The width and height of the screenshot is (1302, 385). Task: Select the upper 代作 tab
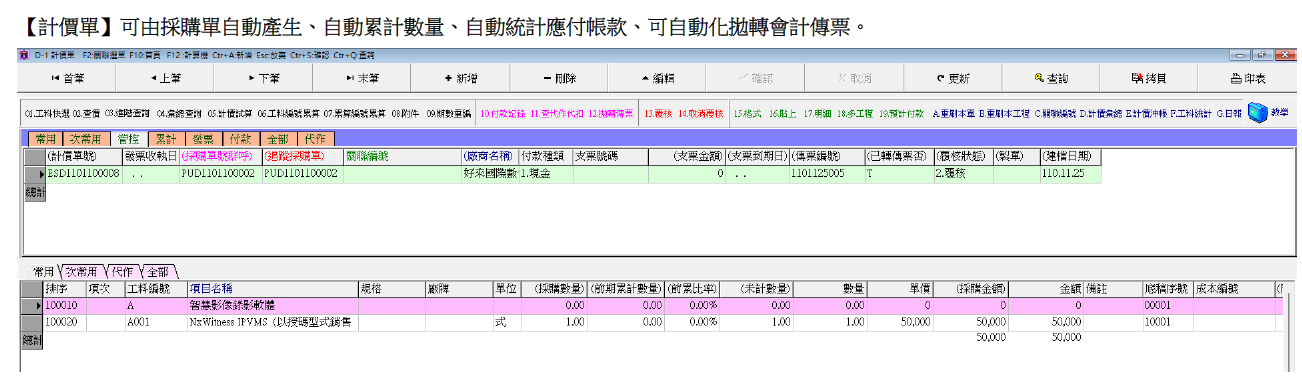317,139
